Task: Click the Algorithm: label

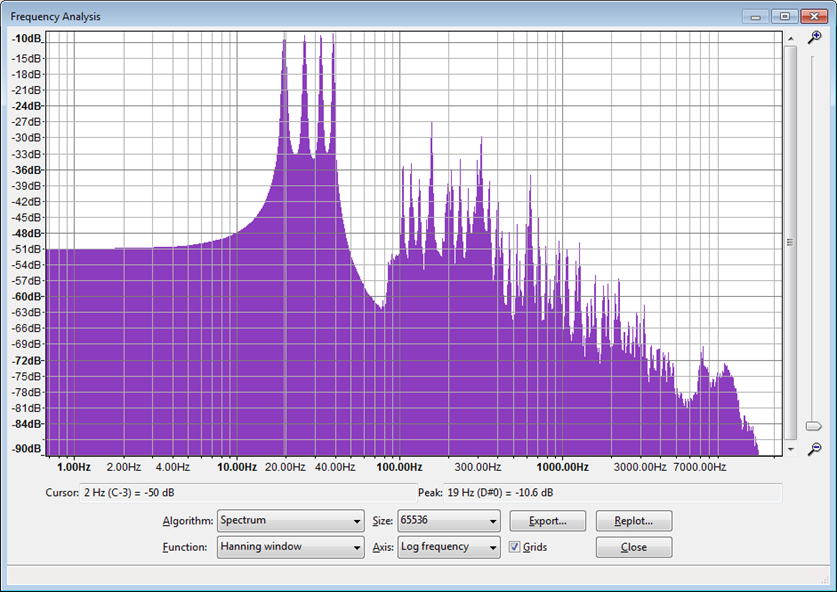Action: point(188,521)
